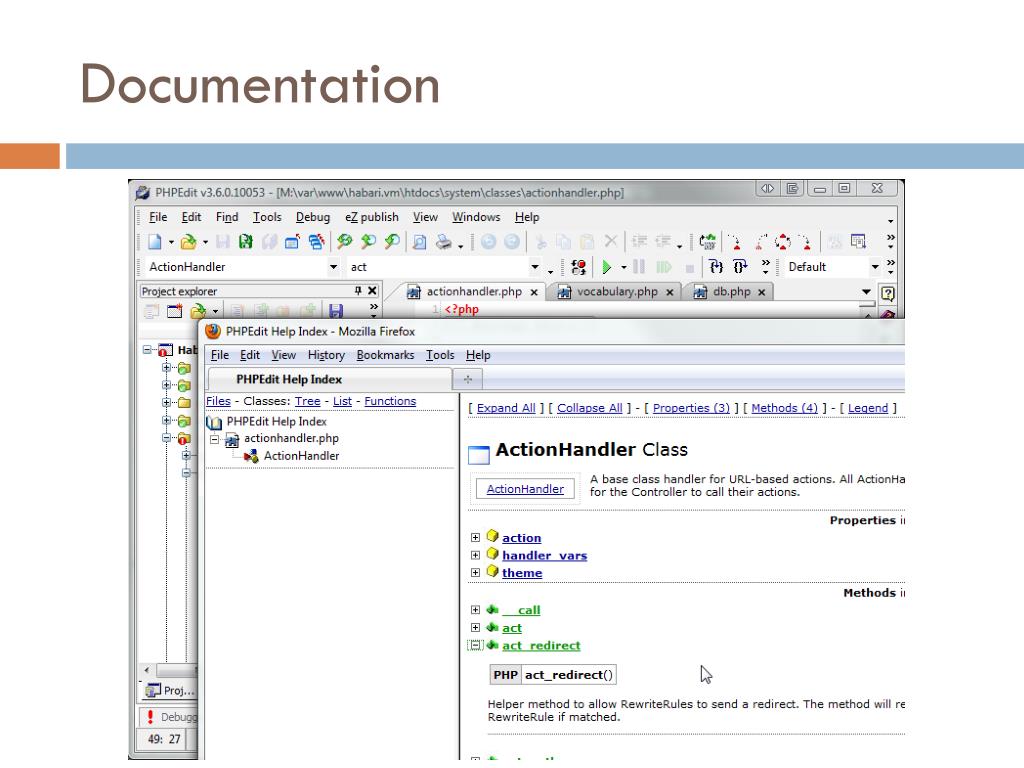Click the Debugger panel tab at bottom left
Viewport: 1024px width, 768px height.
tap(170, 717)
